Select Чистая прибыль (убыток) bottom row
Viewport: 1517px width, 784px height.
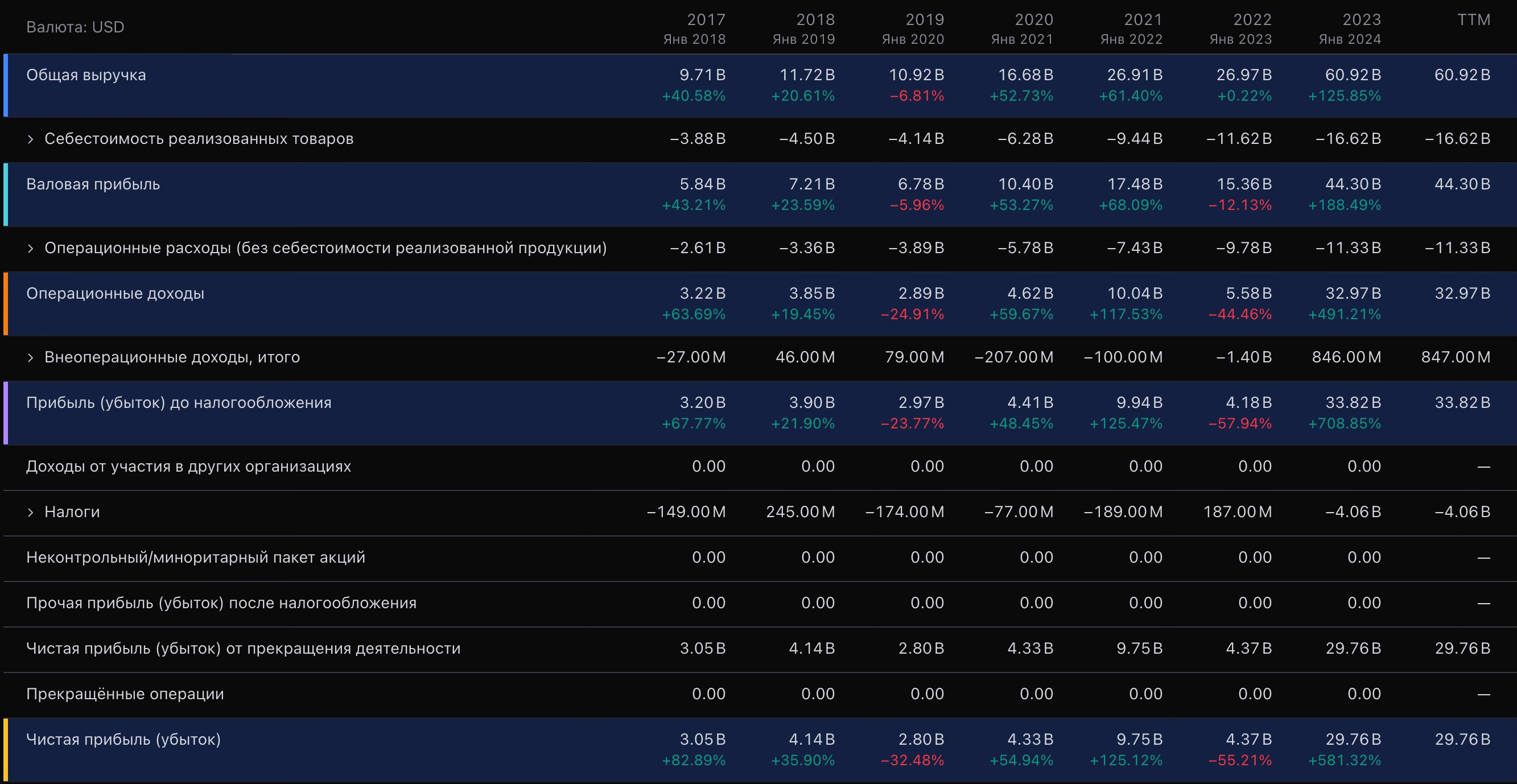pyautogui.click(x=123, y=739)
